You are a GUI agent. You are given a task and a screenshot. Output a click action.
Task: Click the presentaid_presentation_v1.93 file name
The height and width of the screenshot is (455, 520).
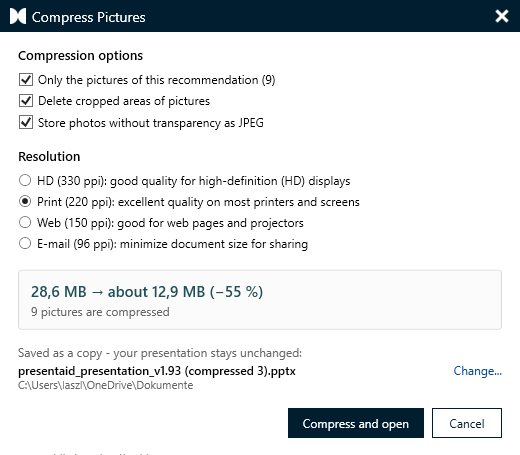157,371
